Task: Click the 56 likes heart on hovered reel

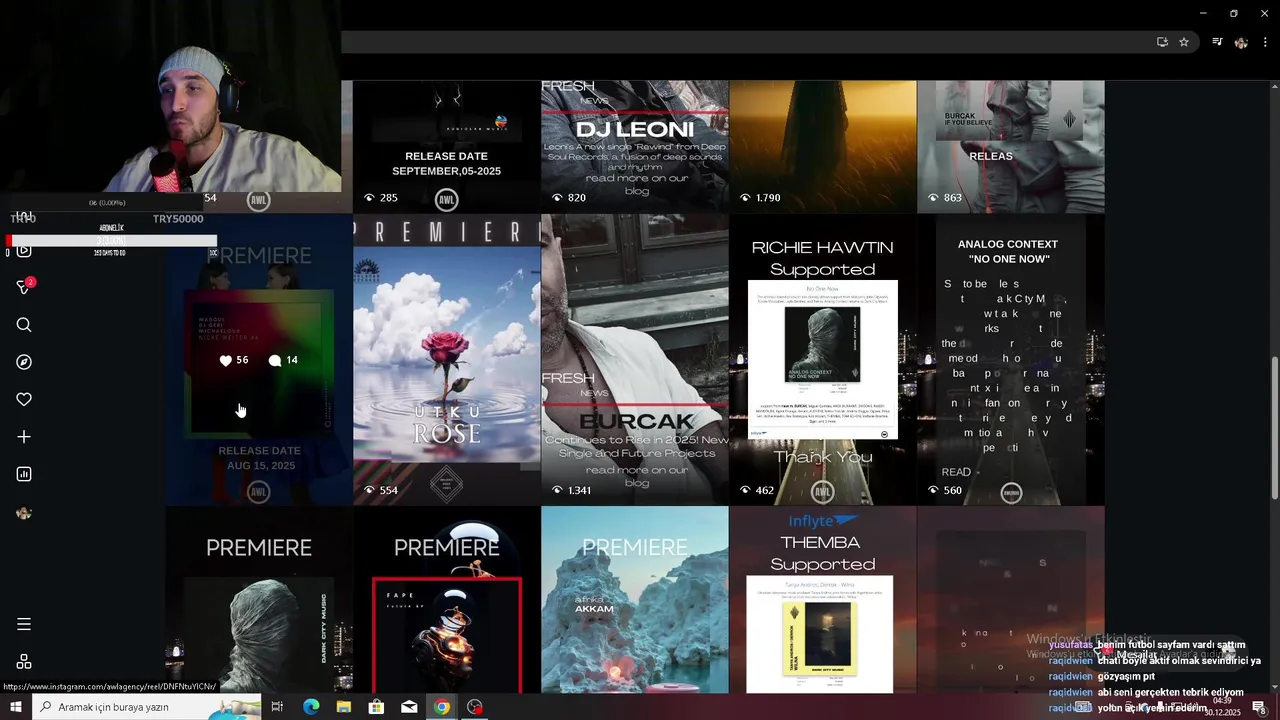Action: [x=225, y=360]
